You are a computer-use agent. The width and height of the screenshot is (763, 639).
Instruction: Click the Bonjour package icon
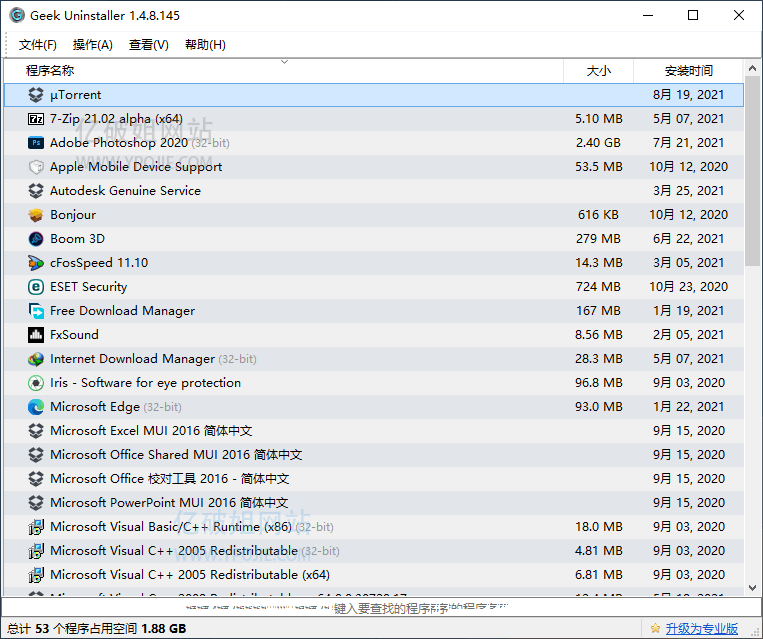point(36,215)
